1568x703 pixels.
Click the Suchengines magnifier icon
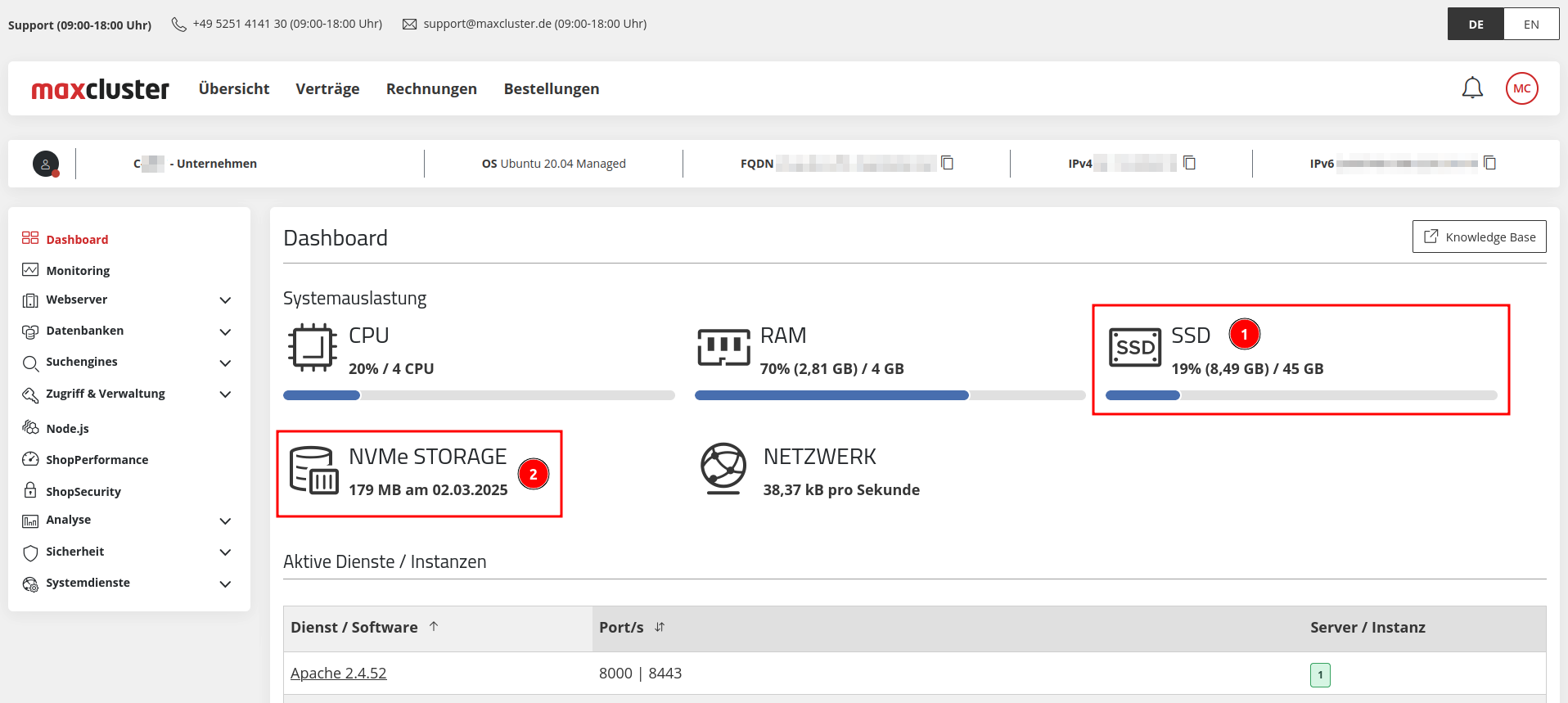click(30, 363)
